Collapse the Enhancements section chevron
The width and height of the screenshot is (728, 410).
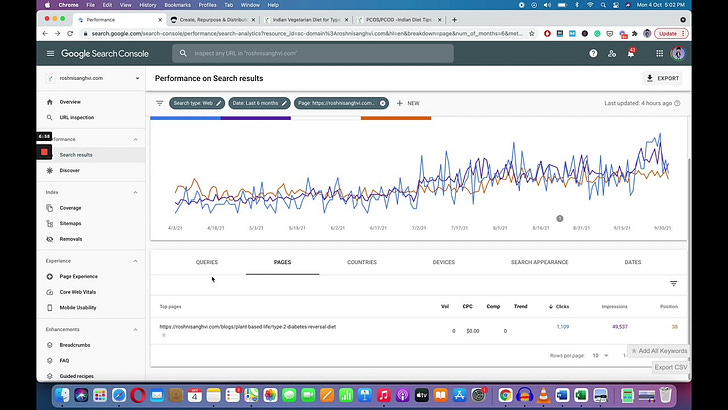(x=136, y=329)
